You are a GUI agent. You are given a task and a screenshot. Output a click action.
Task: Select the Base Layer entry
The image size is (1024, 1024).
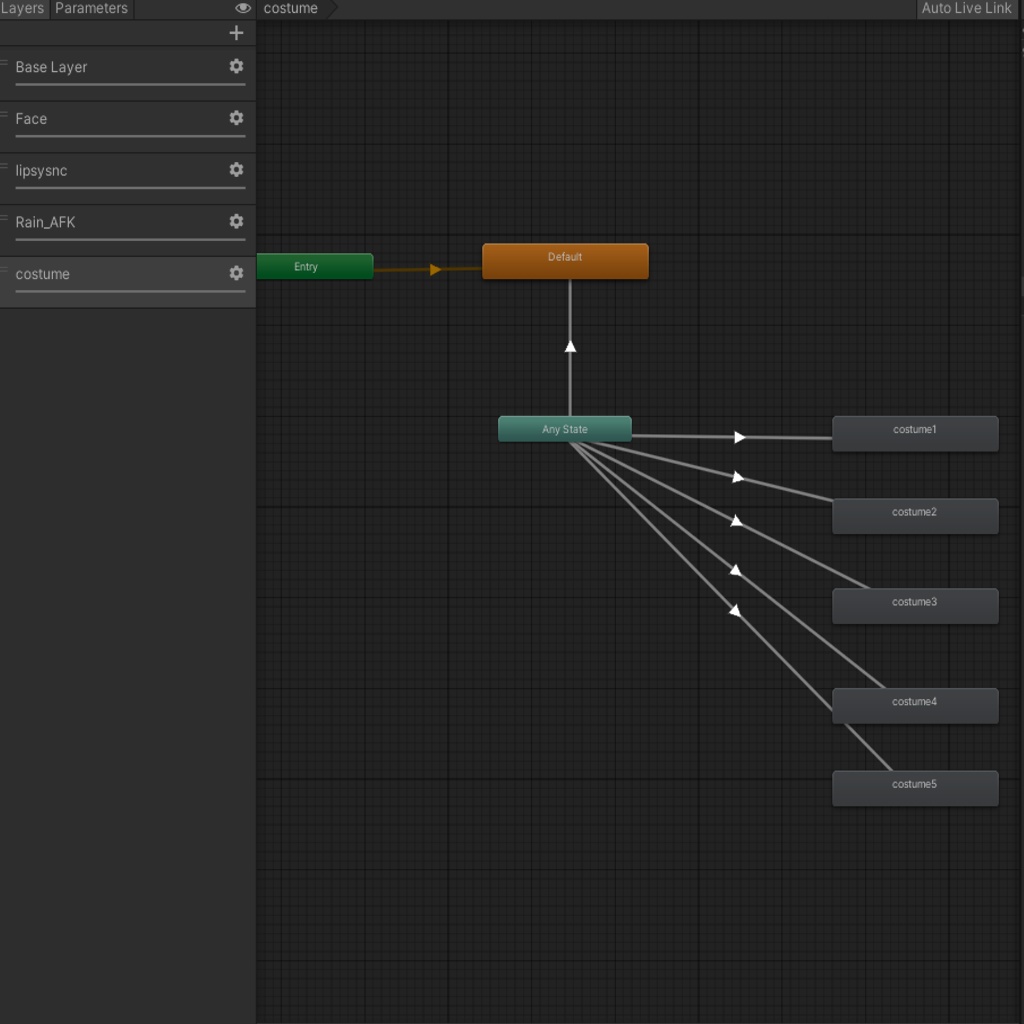pyautogui.click(x=52, y=67)
